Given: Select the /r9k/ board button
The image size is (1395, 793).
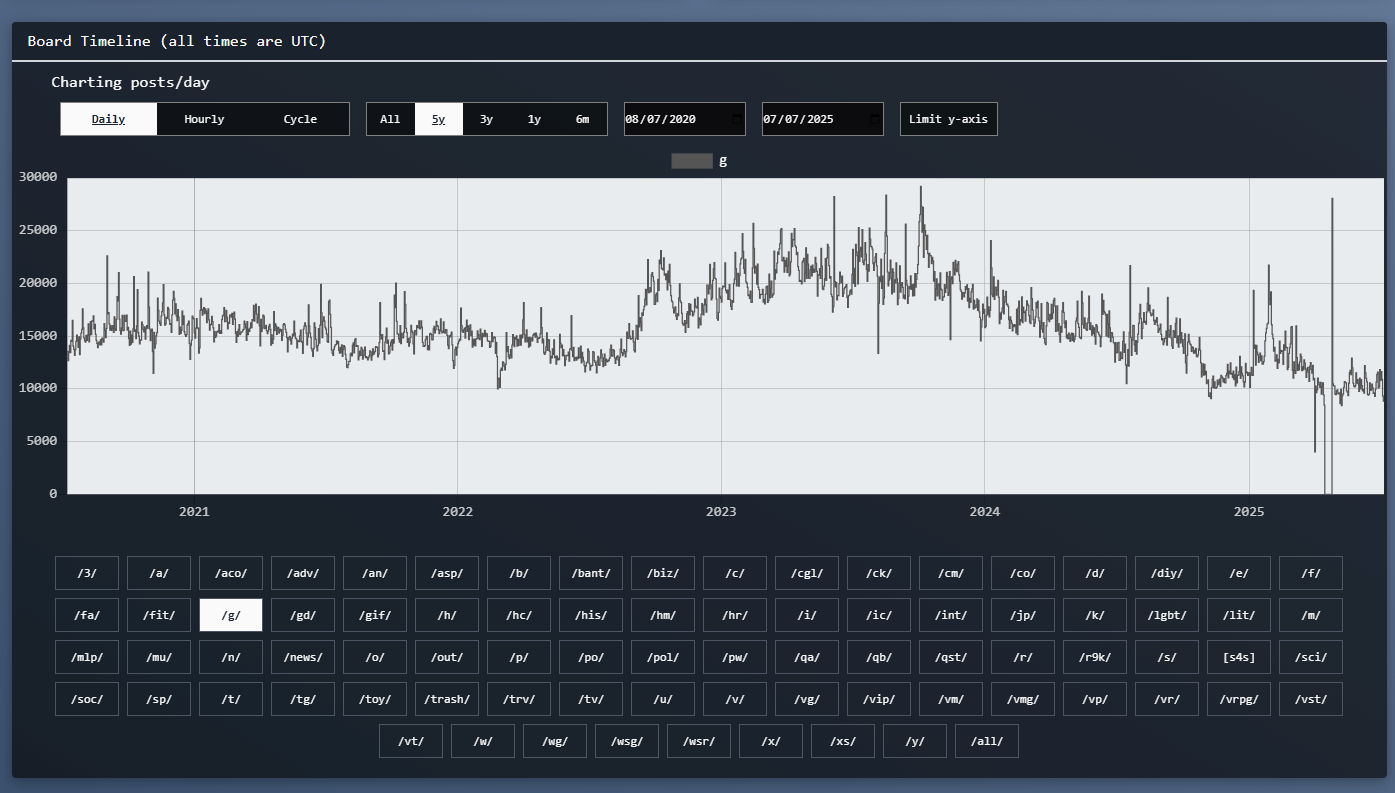Looking at the screenshot, I should click(1095, 657).
